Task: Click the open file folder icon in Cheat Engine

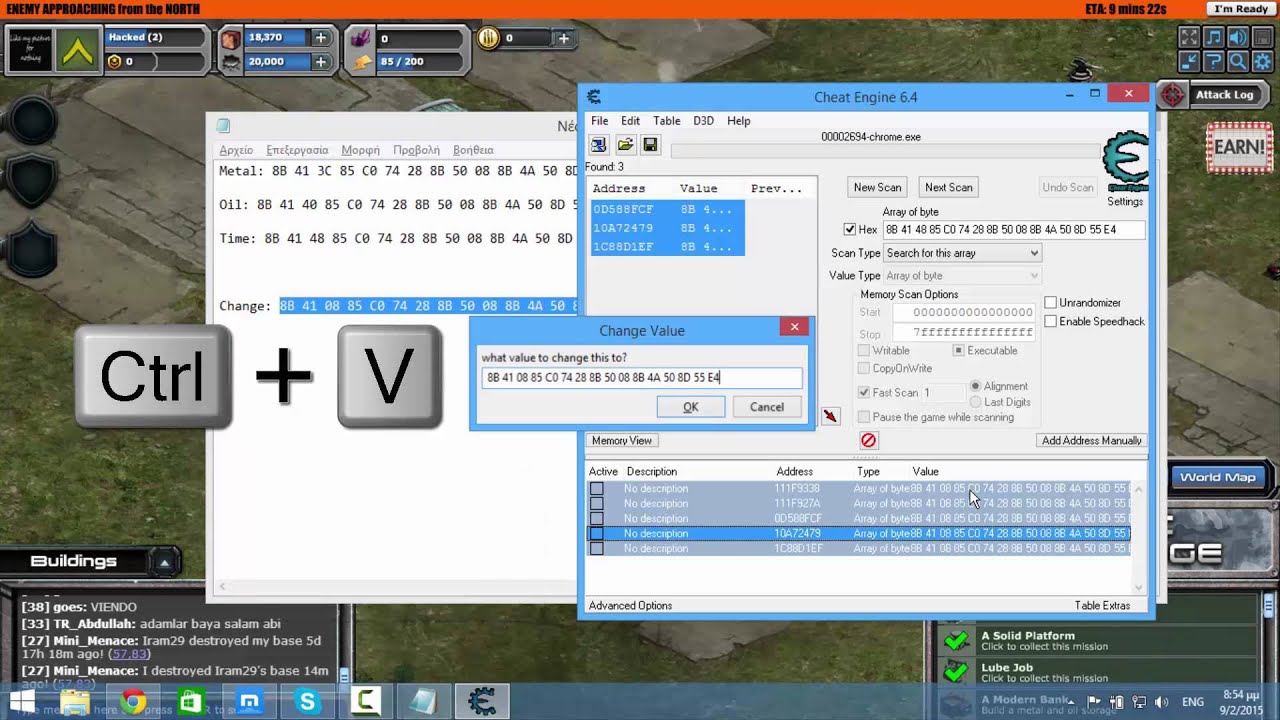Action: (x=625, y=145)
